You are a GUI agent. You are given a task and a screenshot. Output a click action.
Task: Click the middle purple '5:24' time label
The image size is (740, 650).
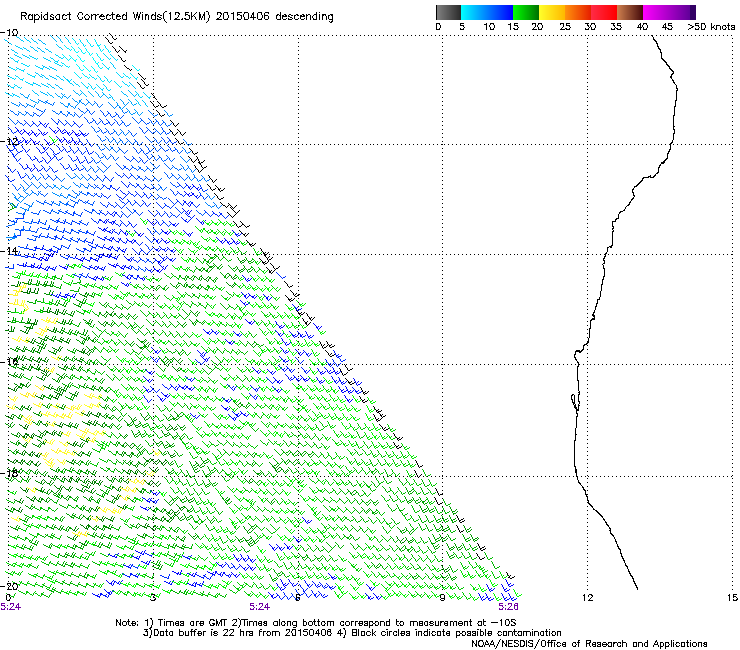tap(260, 607)
